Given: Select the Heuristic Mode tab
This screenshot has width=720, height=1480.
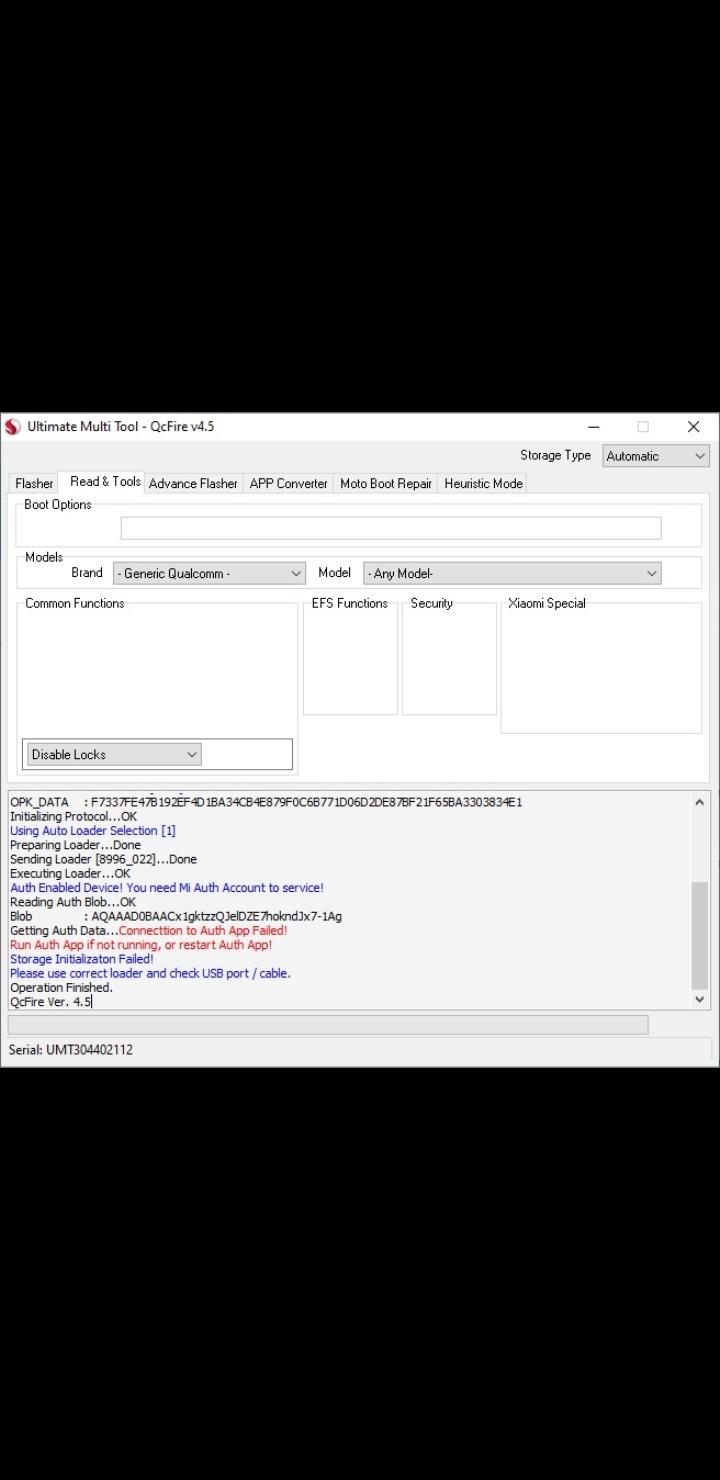Looking at the screenshot, I should pos(483,483).
